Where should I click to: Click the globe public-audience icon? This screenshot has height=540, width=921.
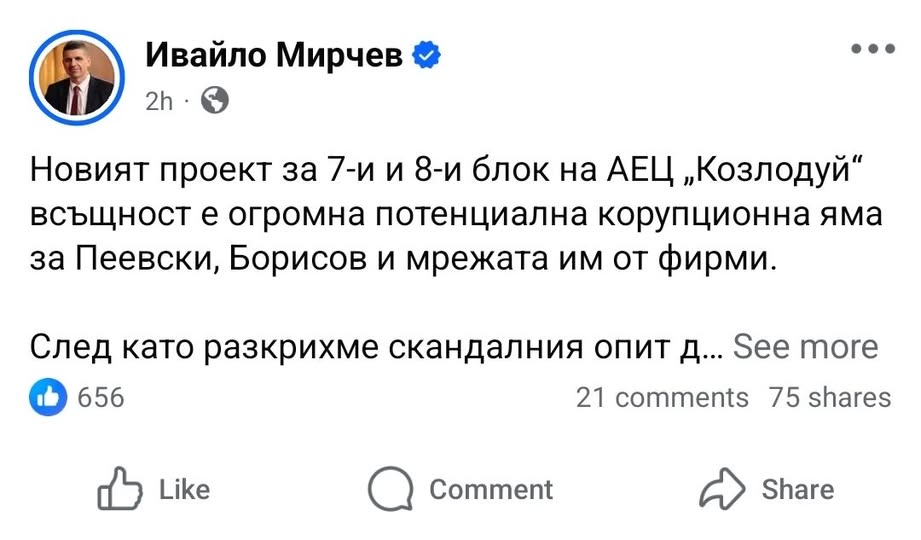(x=215, y=100)
